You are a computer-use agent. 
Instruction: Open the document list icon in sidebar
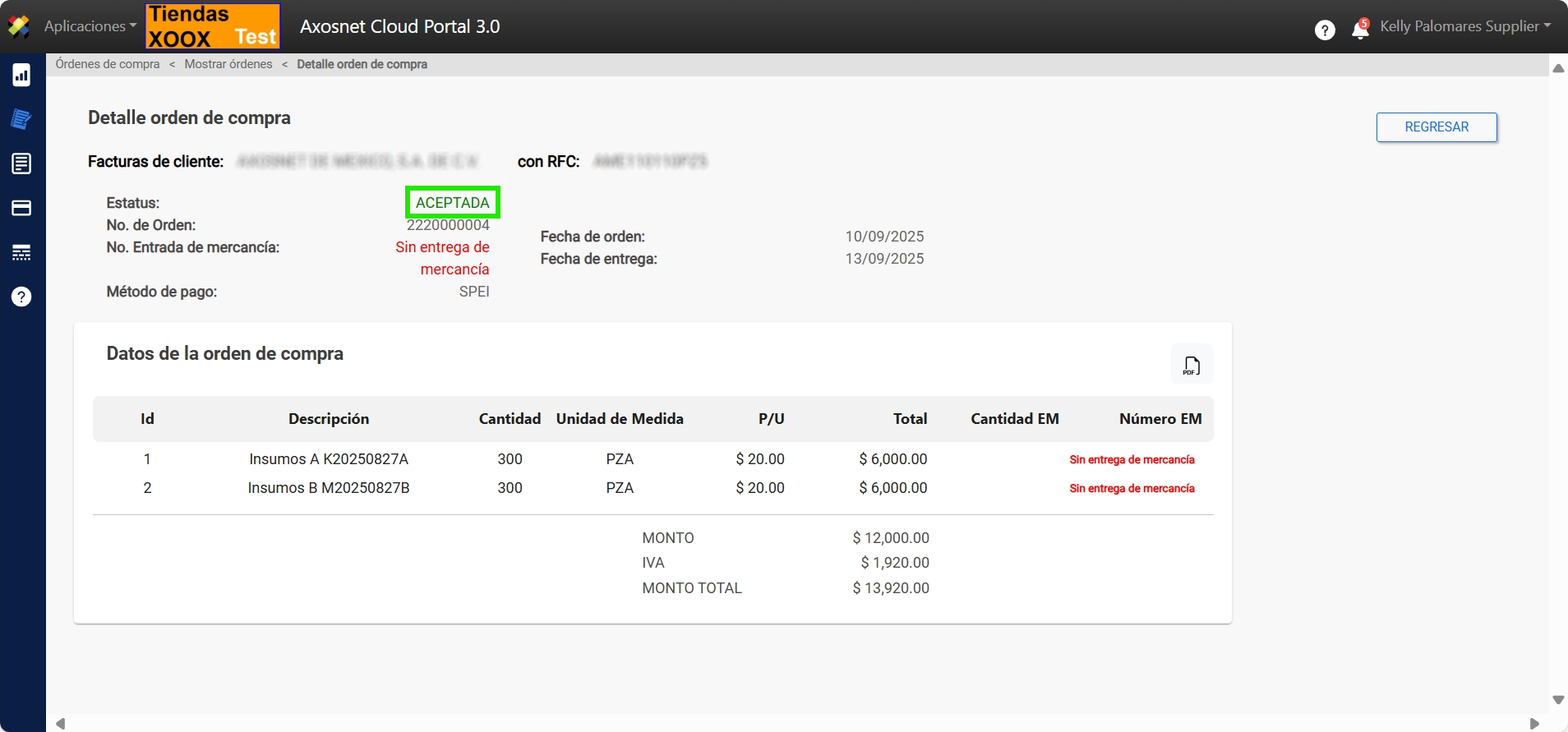[21, 163]
